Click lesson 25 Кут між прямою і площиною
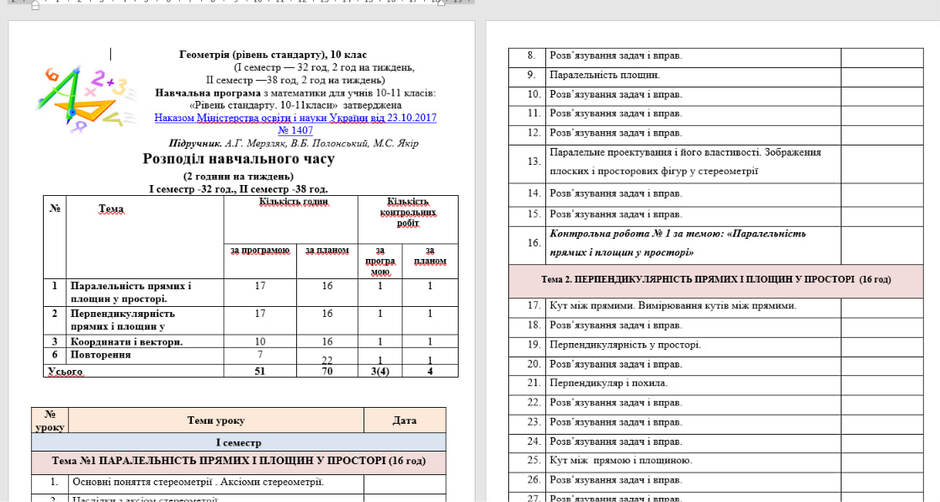Viewport: 940px width, 502px height. [x=621, y=461]
